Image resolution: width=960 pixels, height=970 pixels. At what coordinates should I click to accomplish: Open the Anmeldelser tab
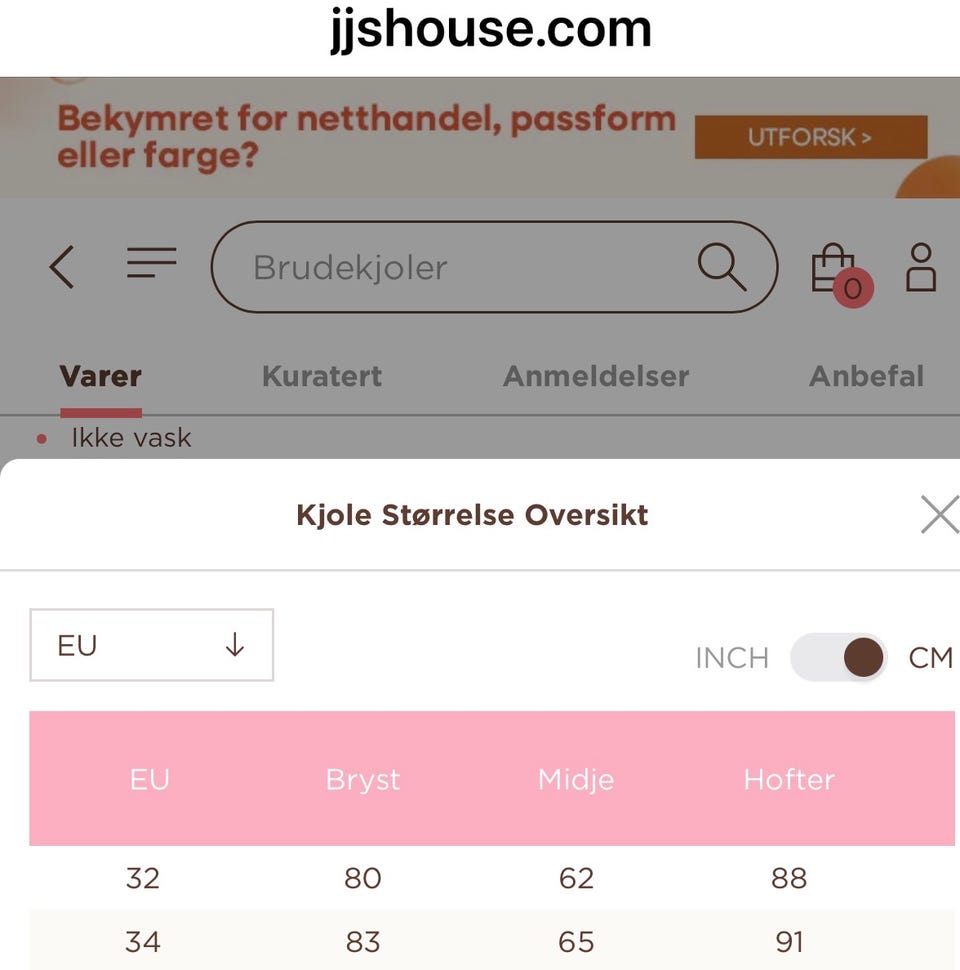596,376
